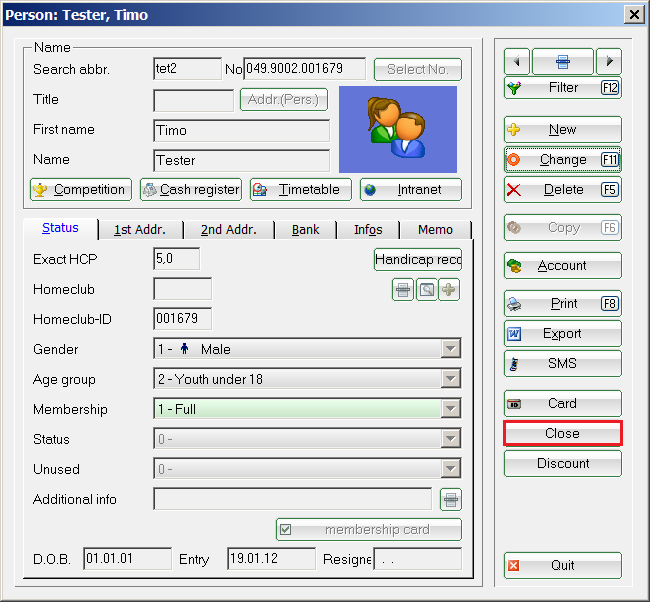Send an SMS to this person
Image resolution: width=650 pixels, height=602 pixels.
point(563,364)
